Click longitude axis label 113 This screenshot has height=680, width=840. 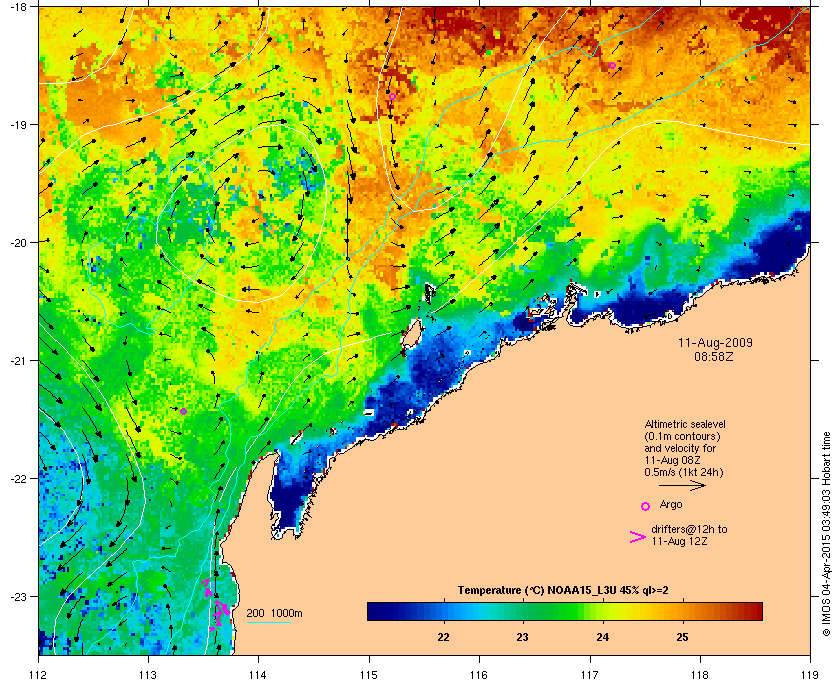148,674
